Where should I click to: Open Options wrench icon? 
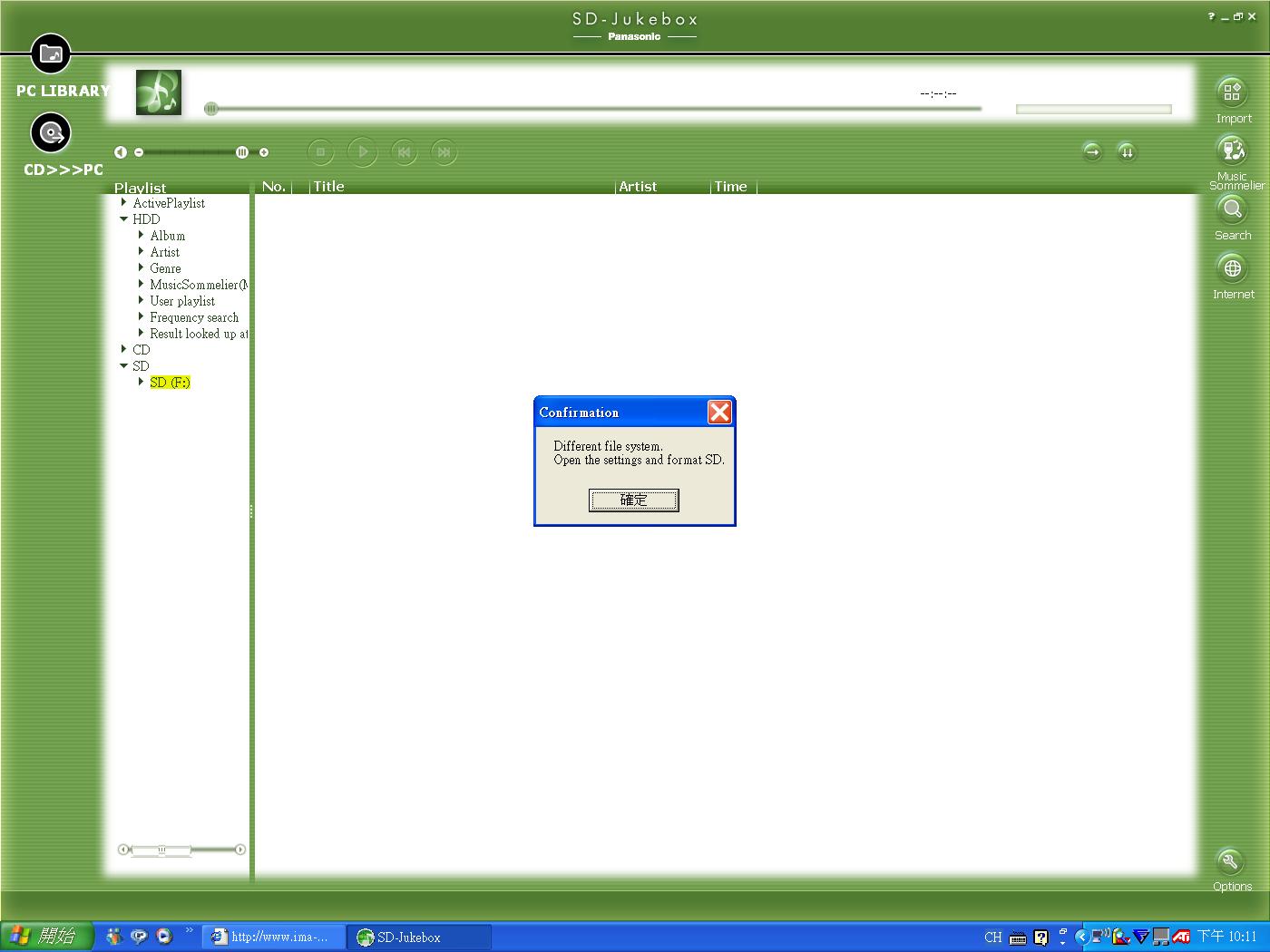tap(1230, 861)
